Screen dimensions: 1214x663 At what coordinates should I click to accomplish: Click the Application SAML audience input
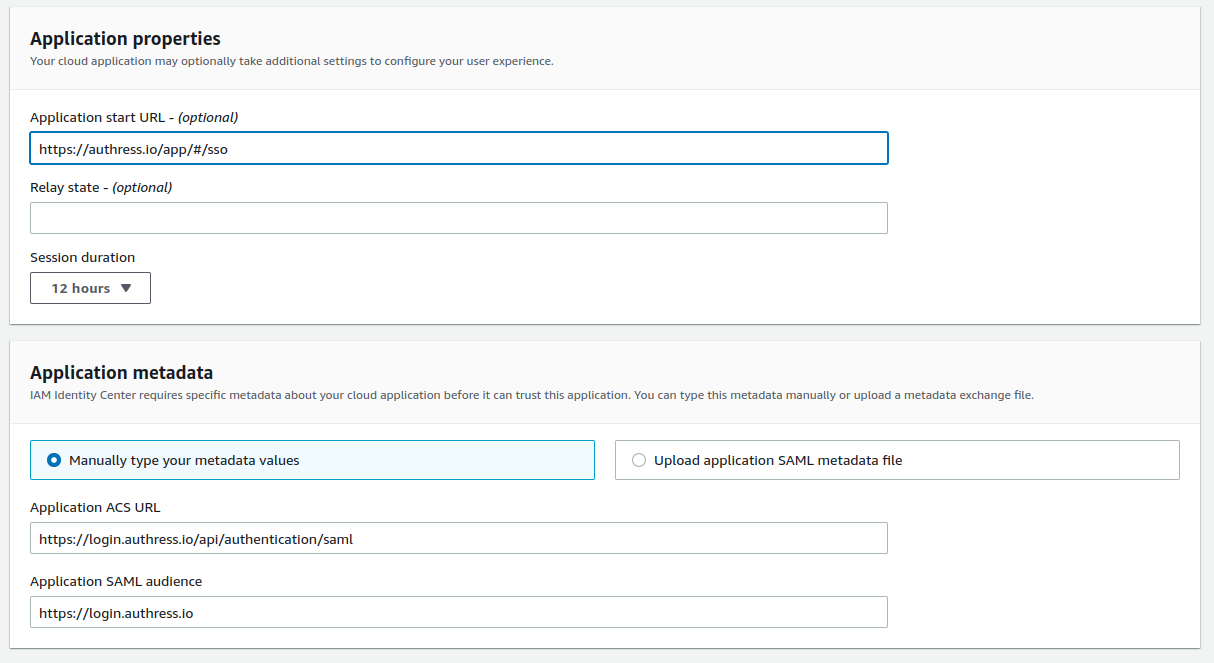coord(458,612)
